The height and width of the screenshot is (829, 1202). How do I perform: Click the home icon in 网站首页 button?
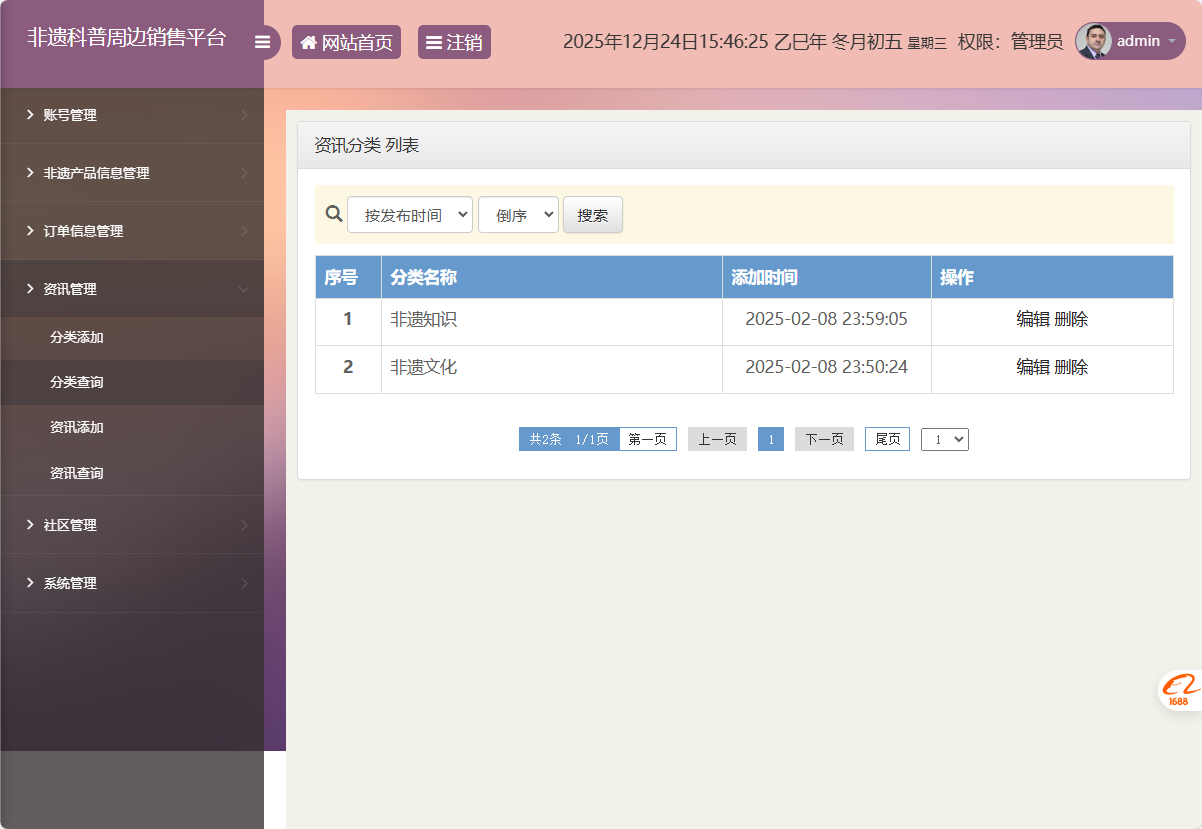pyautogui.click(x=309, y=42)
